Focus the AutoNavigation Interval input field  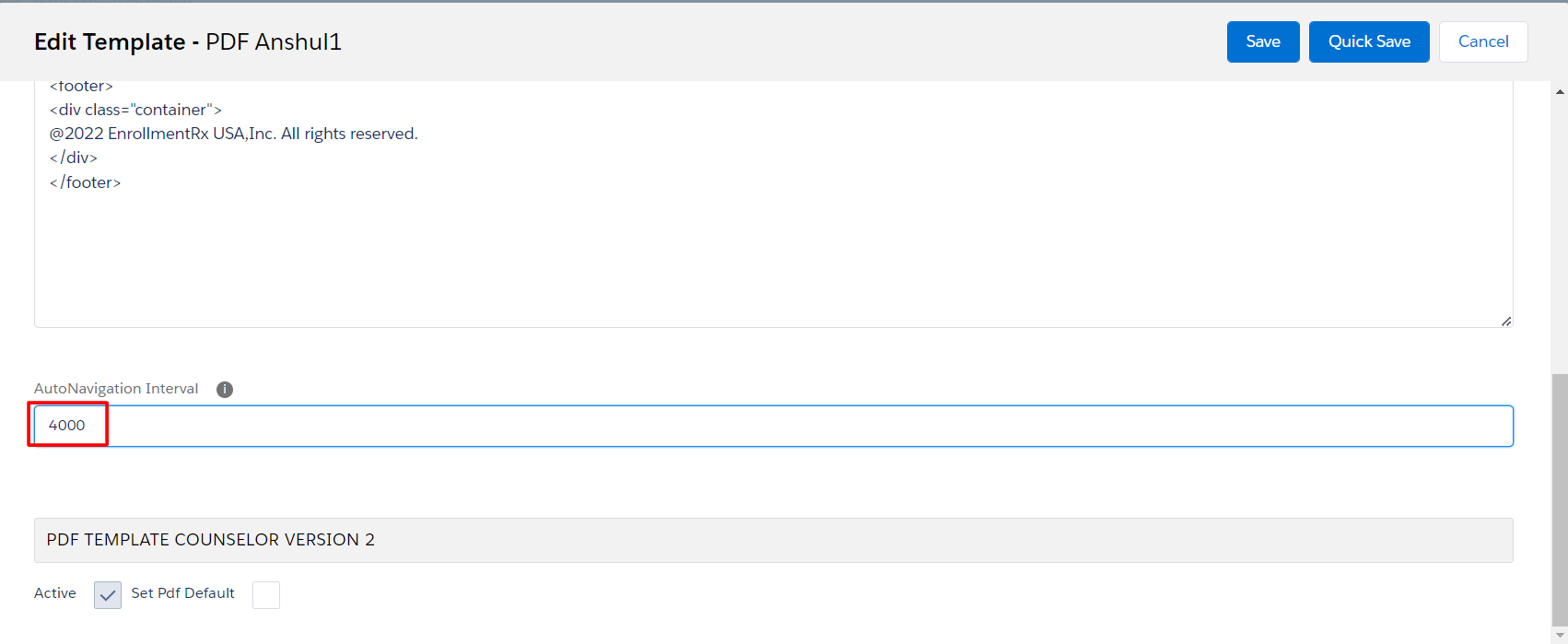pyautogui.click(x=774, y=426)
